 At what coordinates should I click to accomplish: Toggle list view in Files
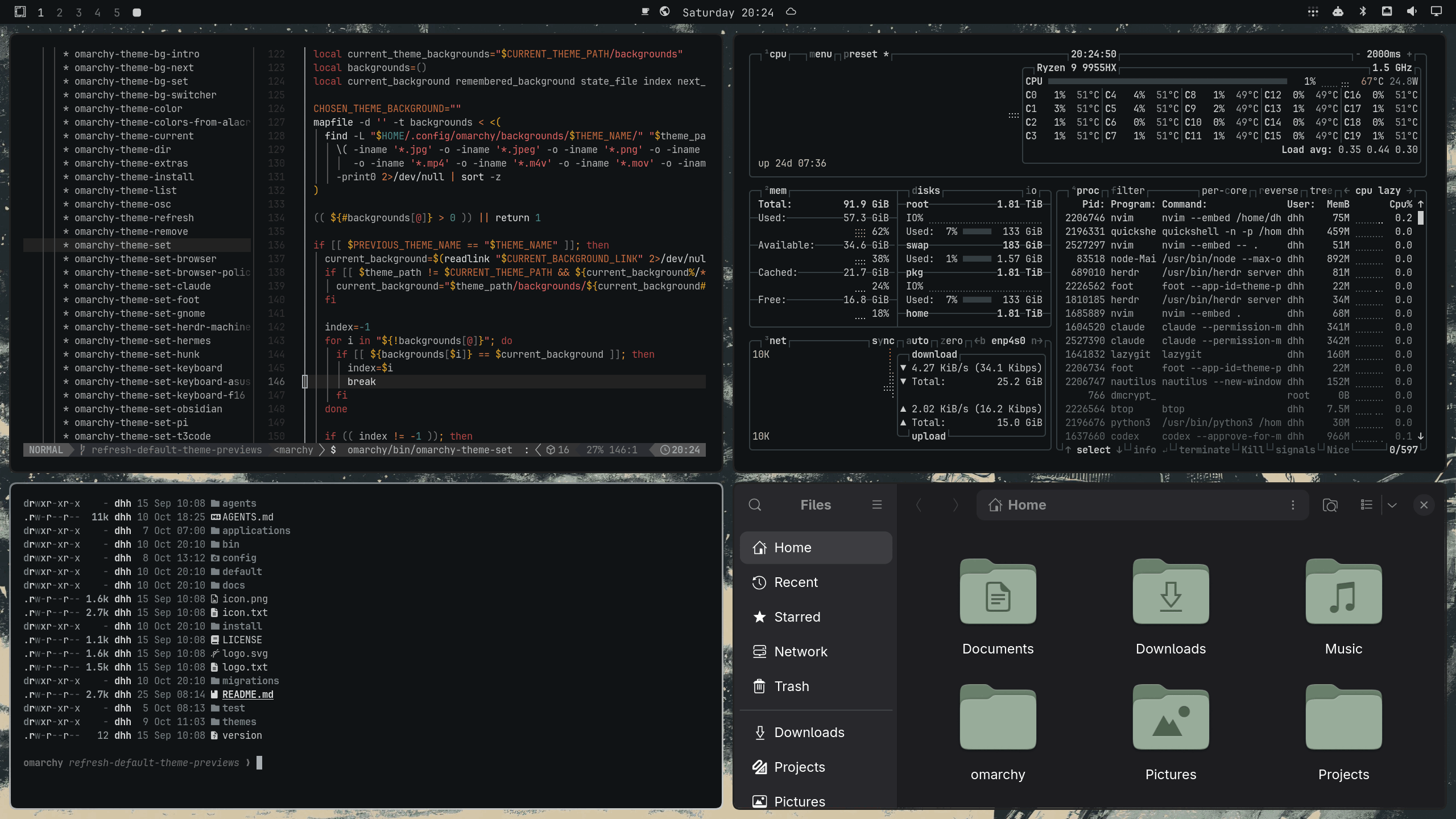[x=1366, y=505]
